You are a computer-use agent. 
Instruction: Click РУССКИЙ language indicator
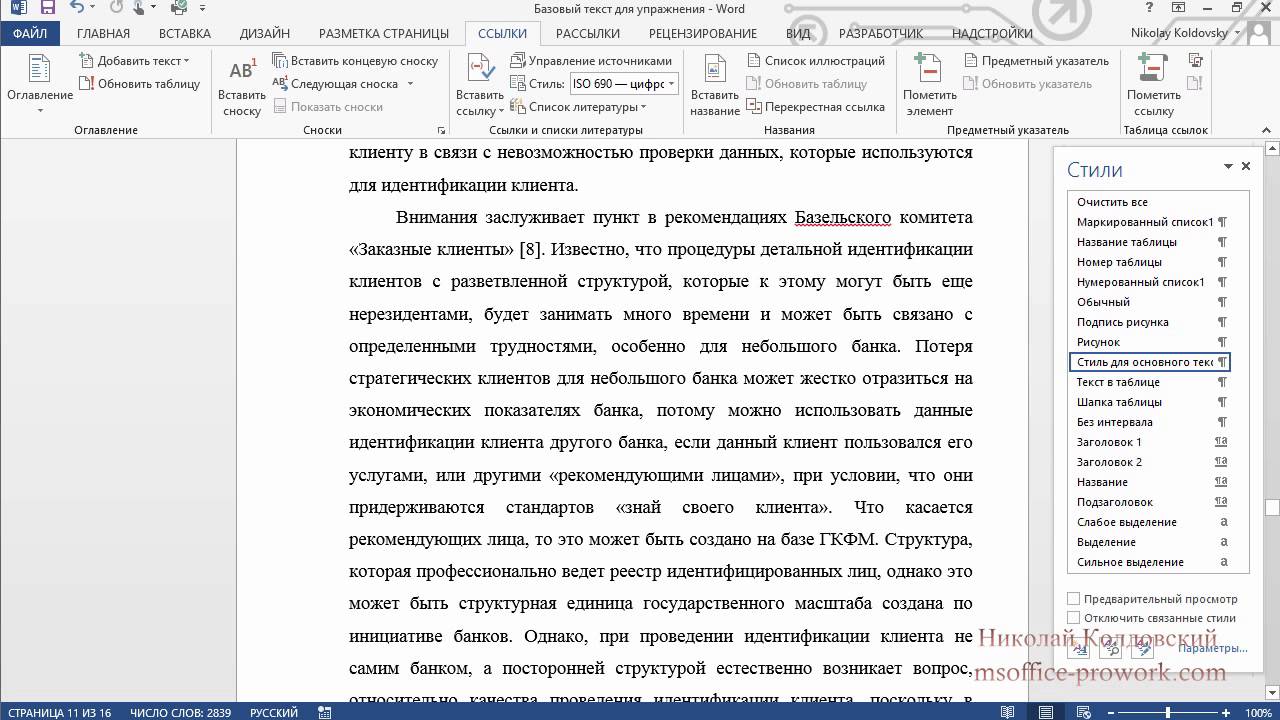tap(273, 713)
